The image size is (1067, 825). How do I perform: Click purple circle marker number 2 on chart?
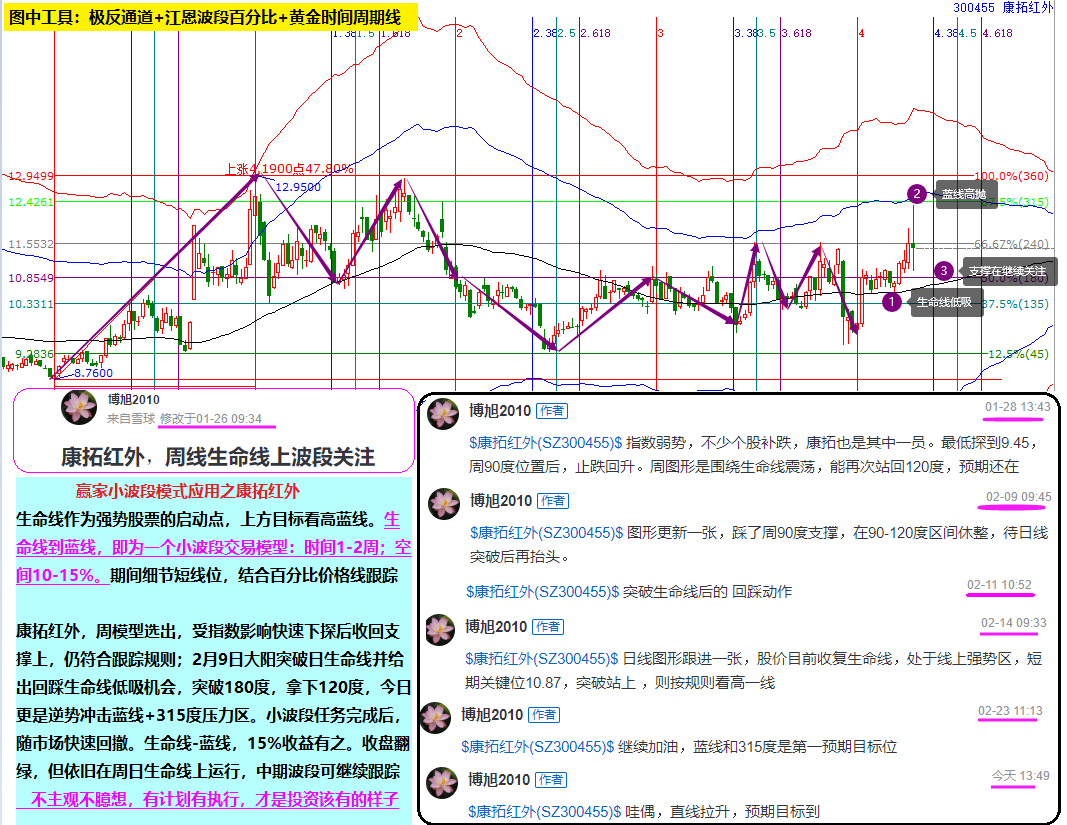916,194
